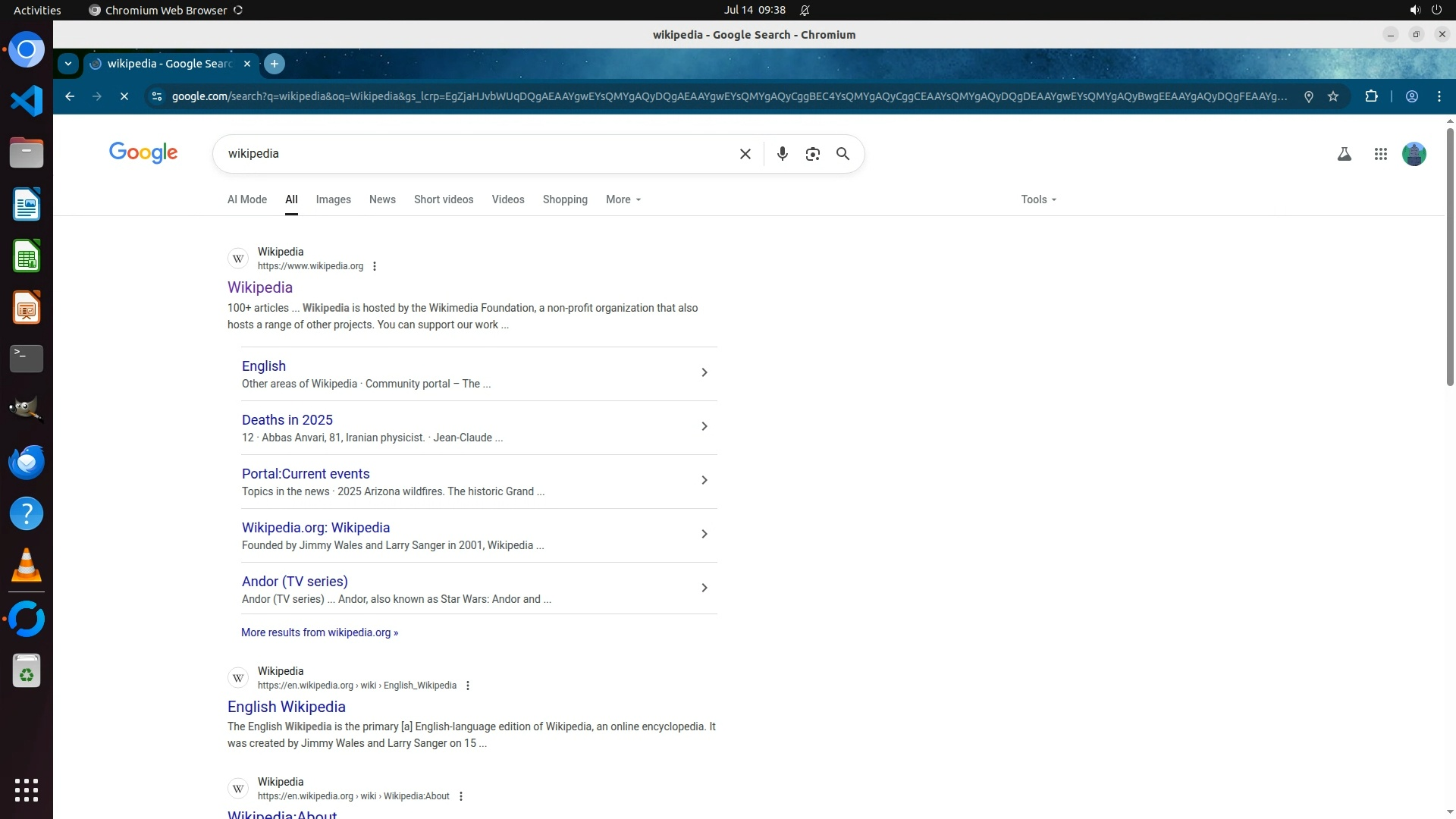
Task: Click the voice search microphone icon
Action: [x=782, y=154]
